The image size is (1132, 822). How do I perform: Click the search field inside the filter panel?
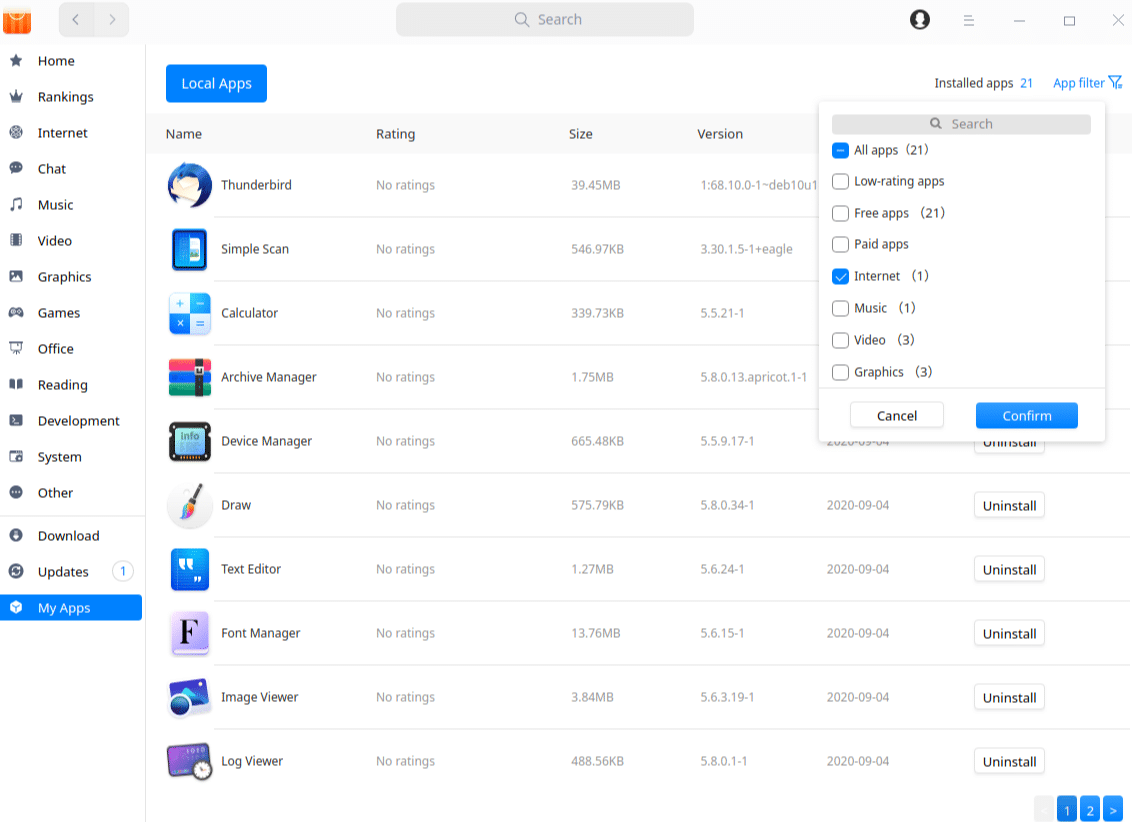click(960, 123)
